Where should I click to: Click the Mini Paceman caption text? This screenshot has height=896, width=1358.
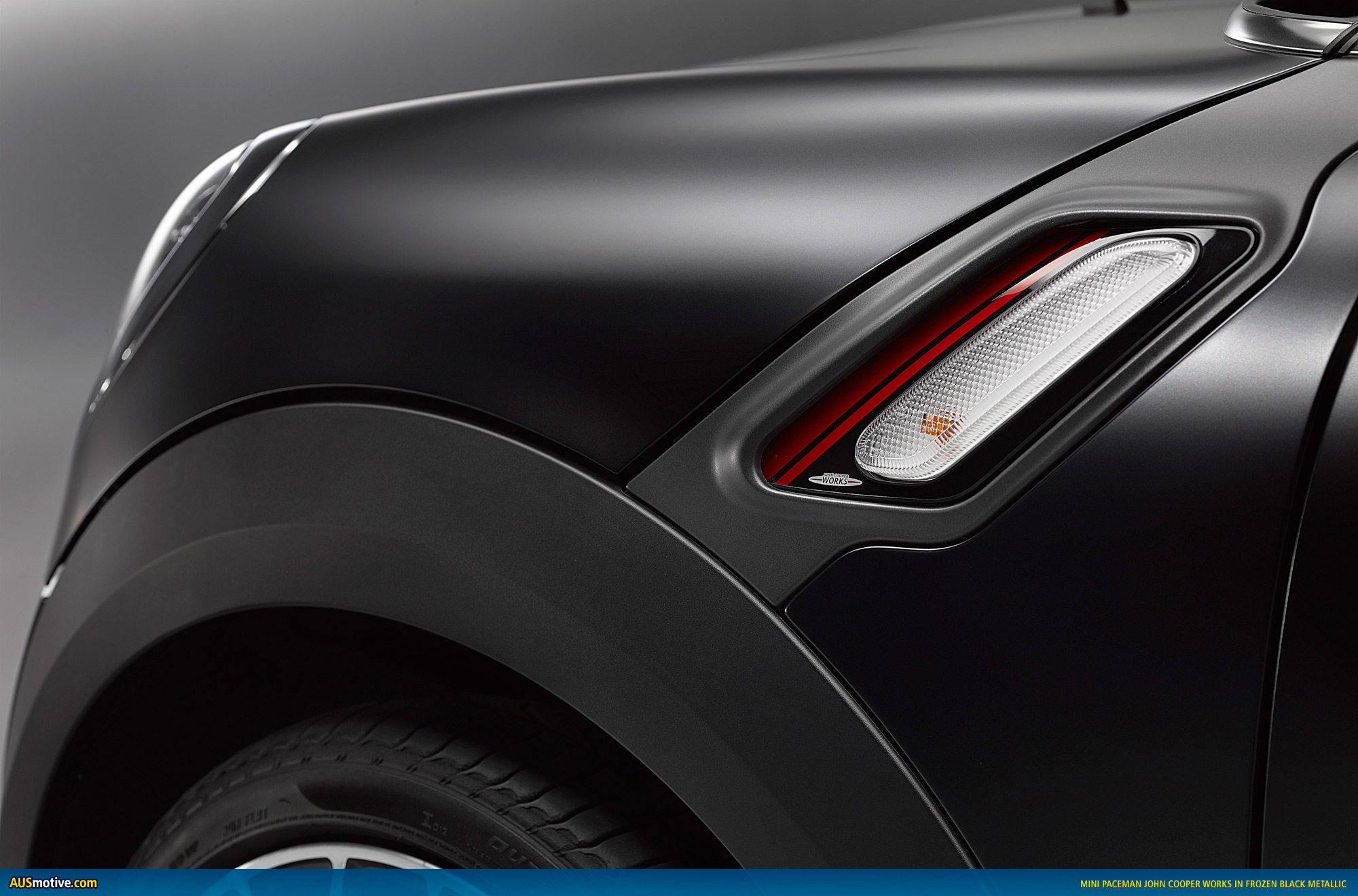1213,884
